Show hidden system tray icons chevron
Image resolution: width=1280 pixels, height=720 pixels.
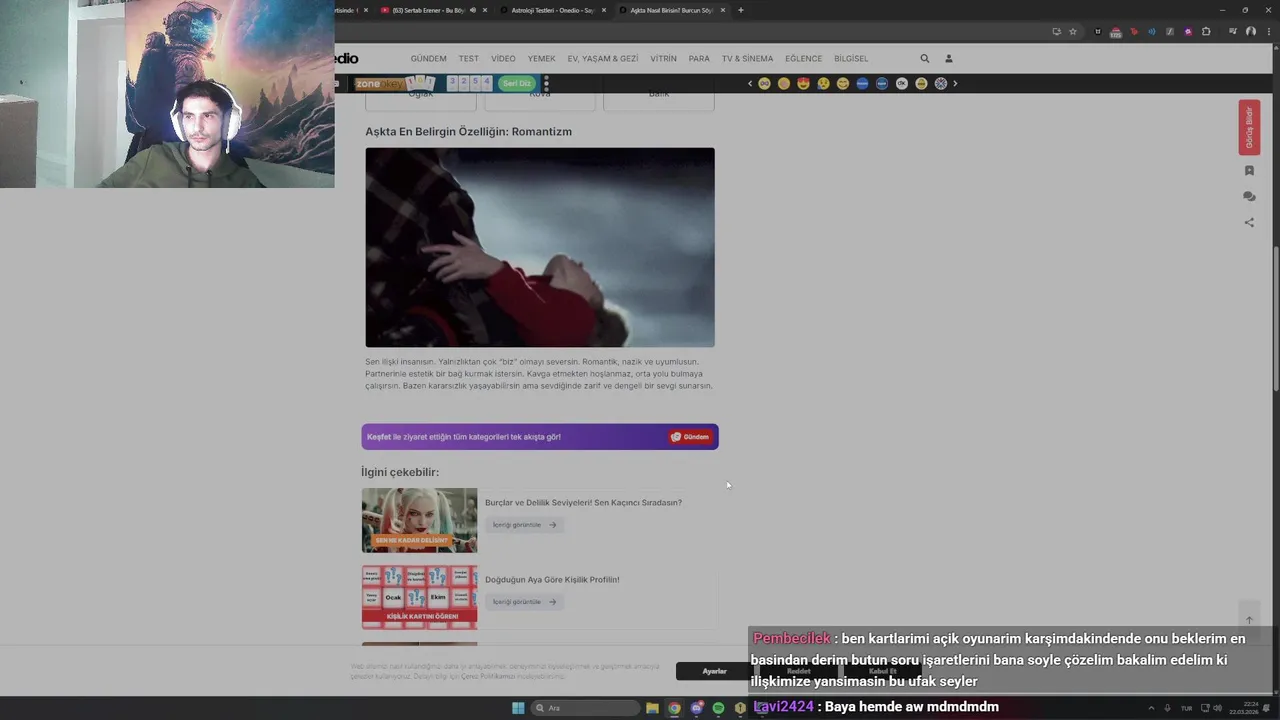tap(1149, 708)
